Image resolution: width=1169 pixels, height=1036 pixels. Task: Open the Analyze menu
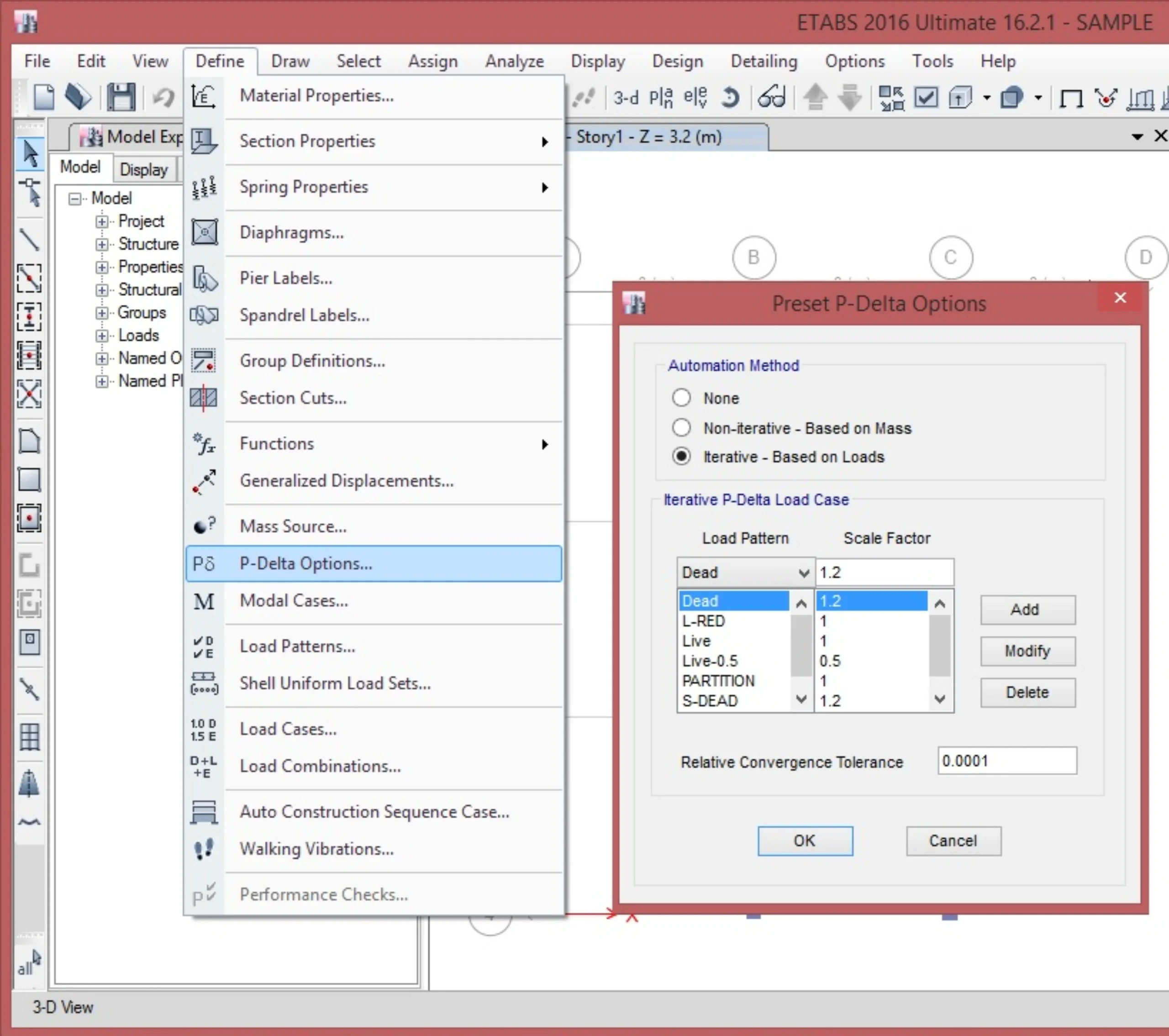[514, 61]
